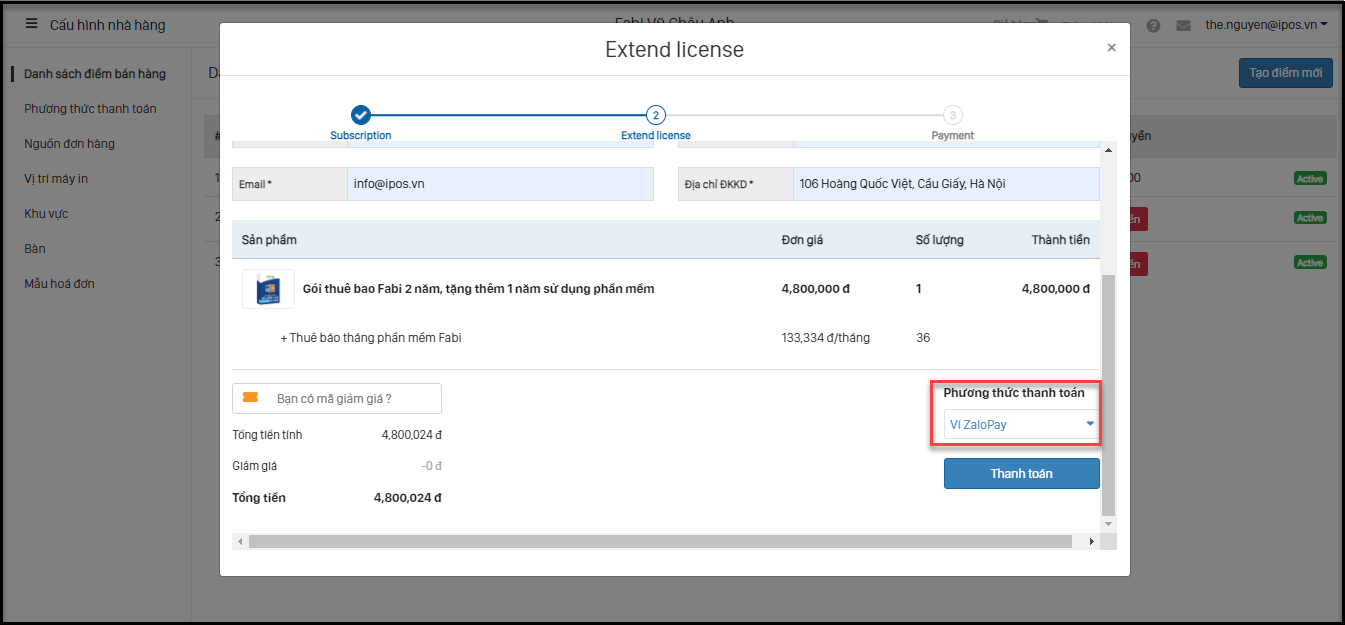Select Phương thức thanh toán in sidebar

tap(90, 109)
